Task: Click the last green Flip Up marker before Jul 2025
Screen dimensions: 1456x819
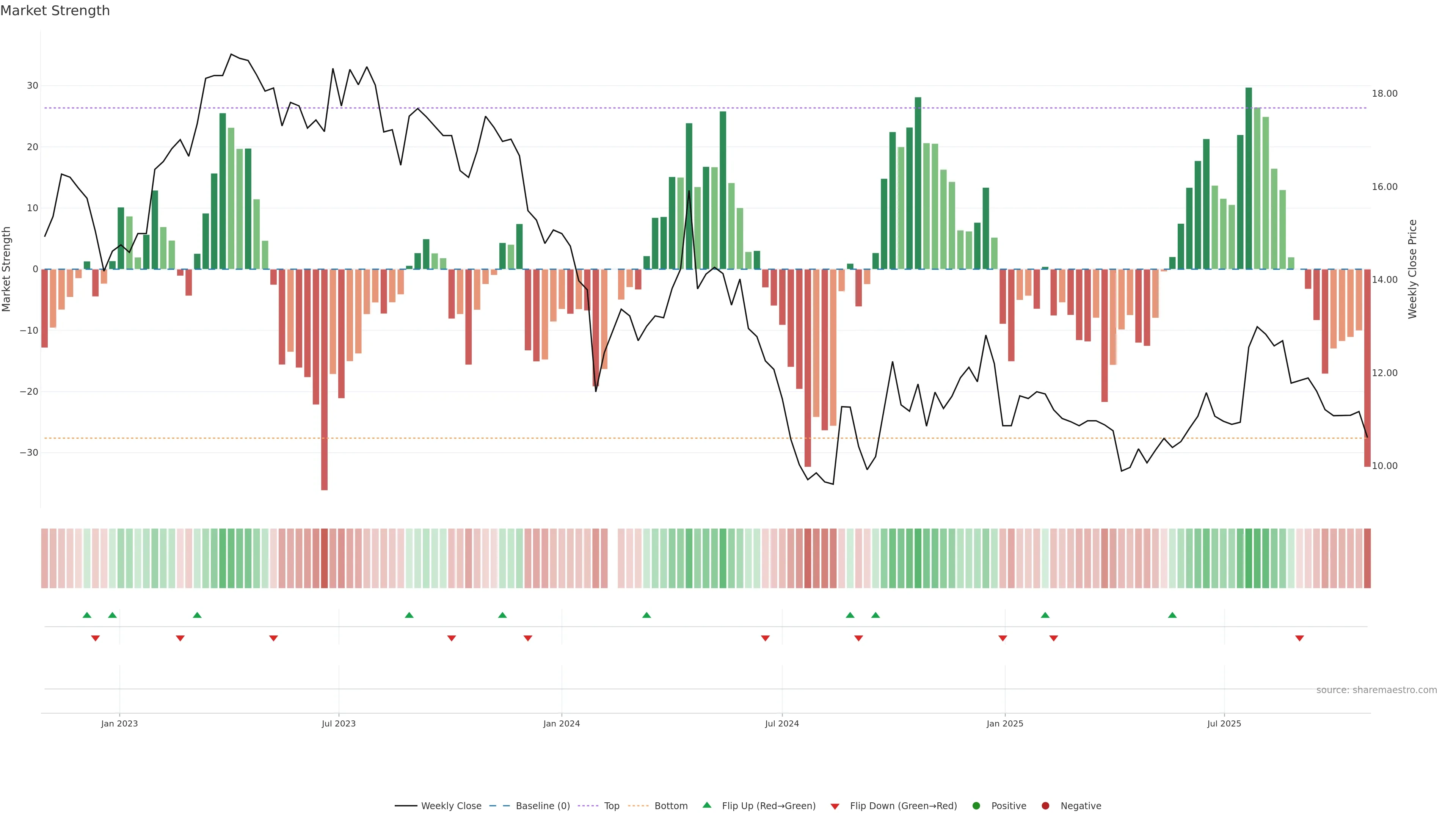Action: tap(1172, 615)
